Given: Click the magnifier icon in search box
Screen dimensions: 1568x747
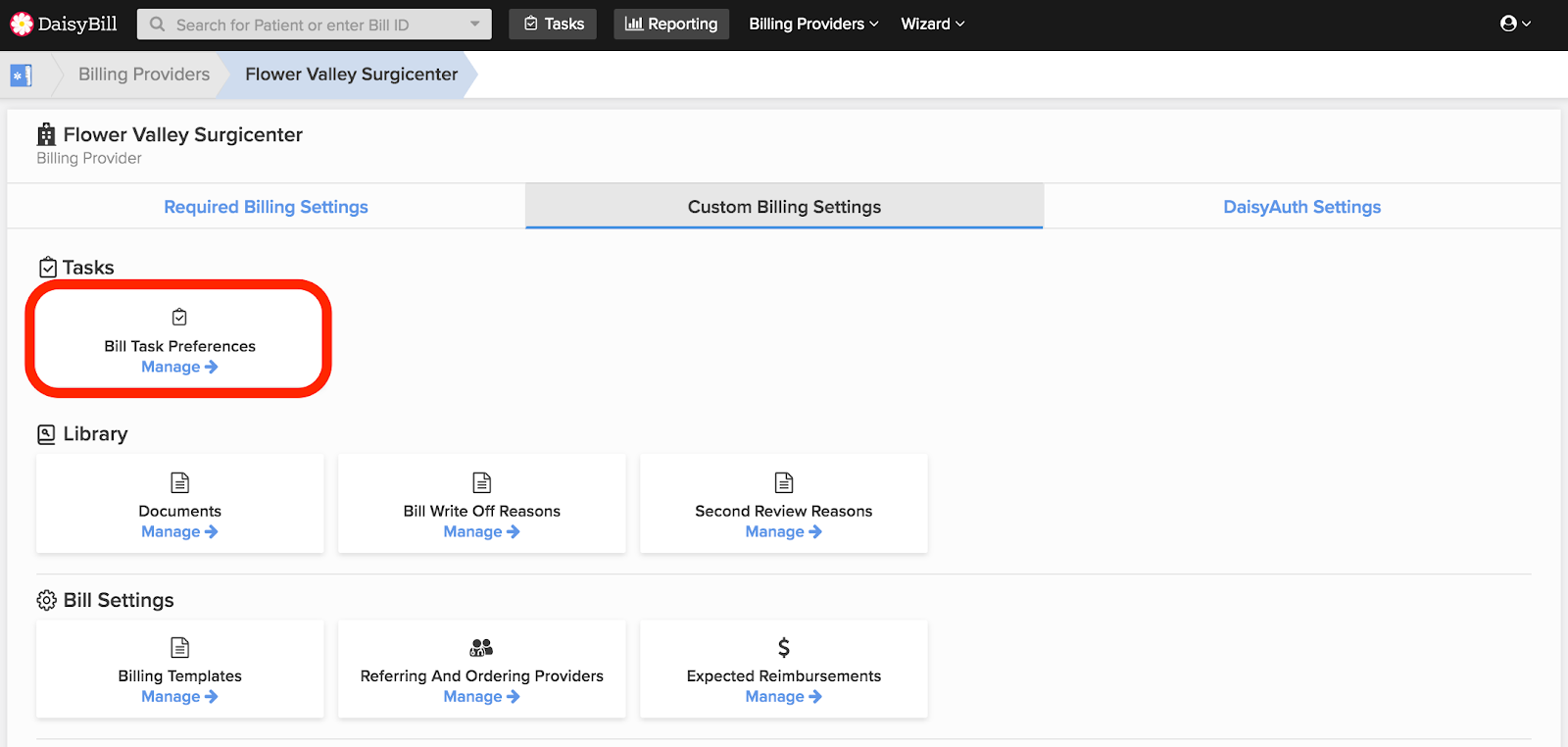Looking at the screenshot, I should 157,25.
